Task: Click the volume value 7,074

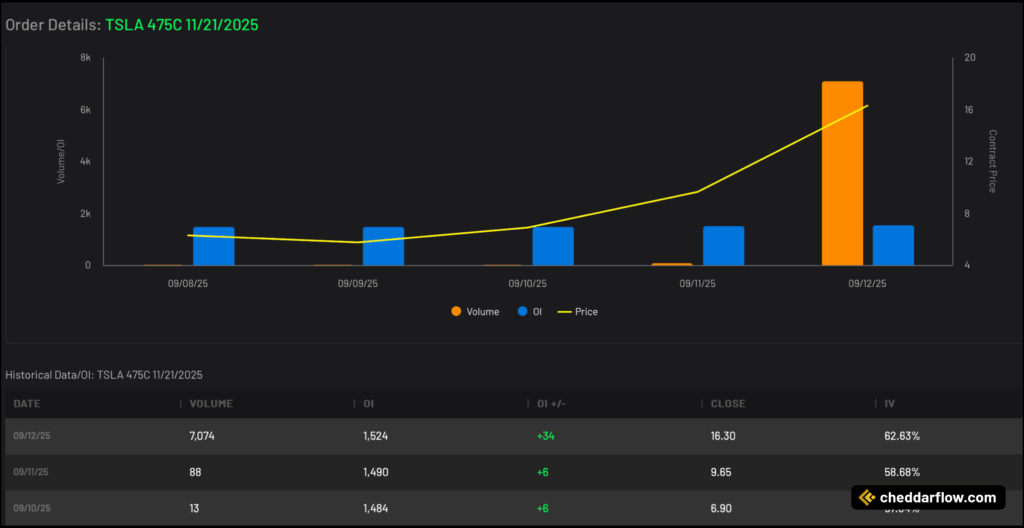Action: click(202, 436)
